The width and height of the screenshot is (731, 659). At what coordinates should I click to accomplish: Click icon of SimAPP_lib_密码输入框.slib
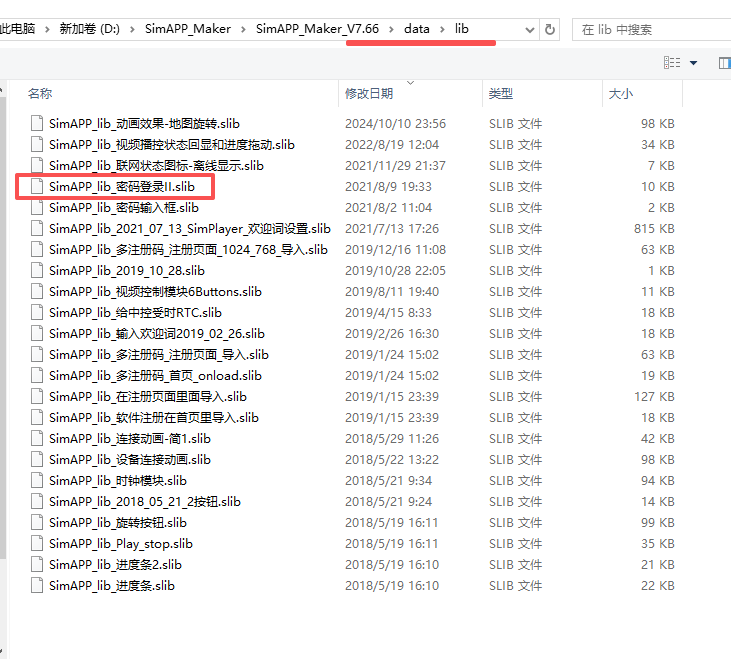(x=38, y=208)
